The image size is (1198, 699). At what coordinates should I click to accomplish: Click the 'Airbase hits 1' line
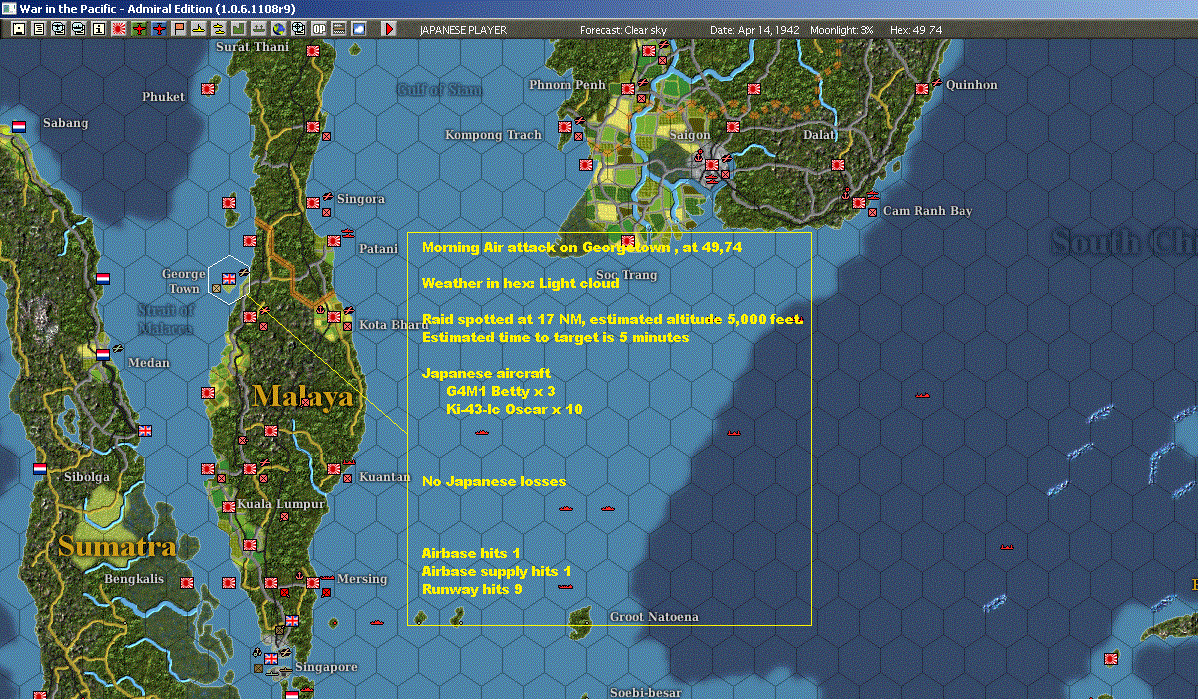click(x=471, y=553)
